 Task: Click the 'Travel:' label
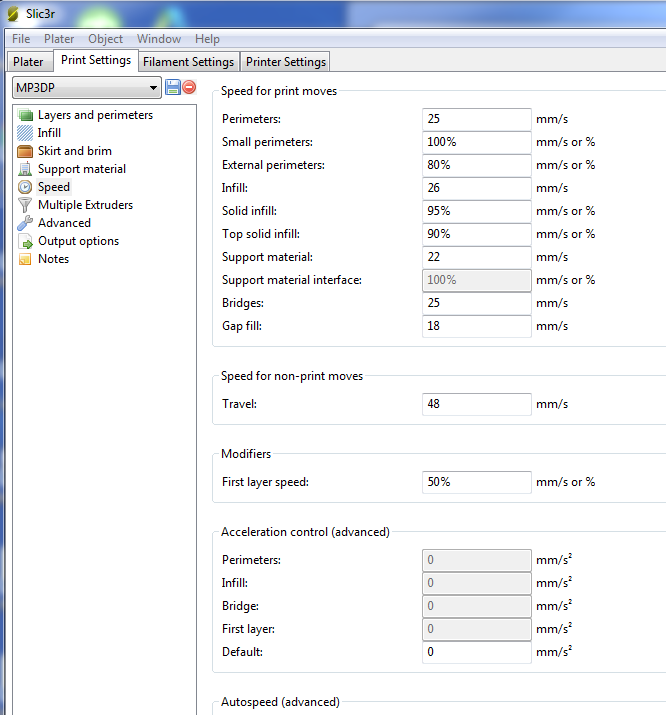pyautogui.click(x=239, y=404)
